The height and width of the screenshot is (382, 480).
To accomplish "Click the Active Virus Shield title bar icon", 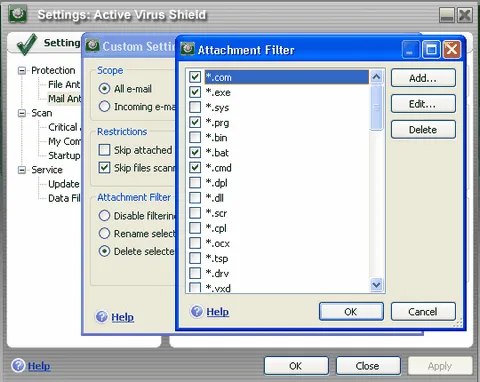I will [x=18, y=14].
